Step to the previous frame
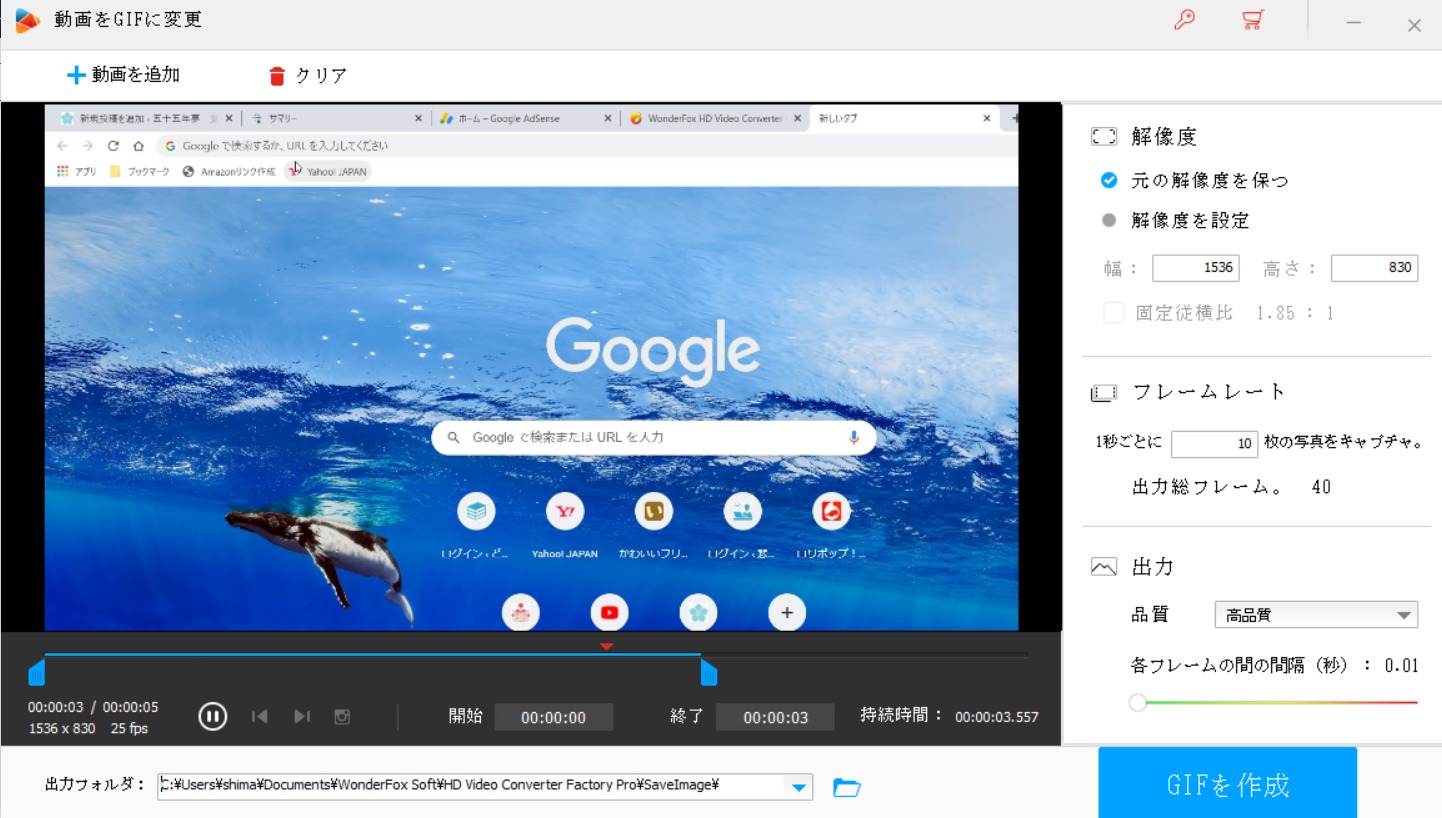 click(260, 716)
